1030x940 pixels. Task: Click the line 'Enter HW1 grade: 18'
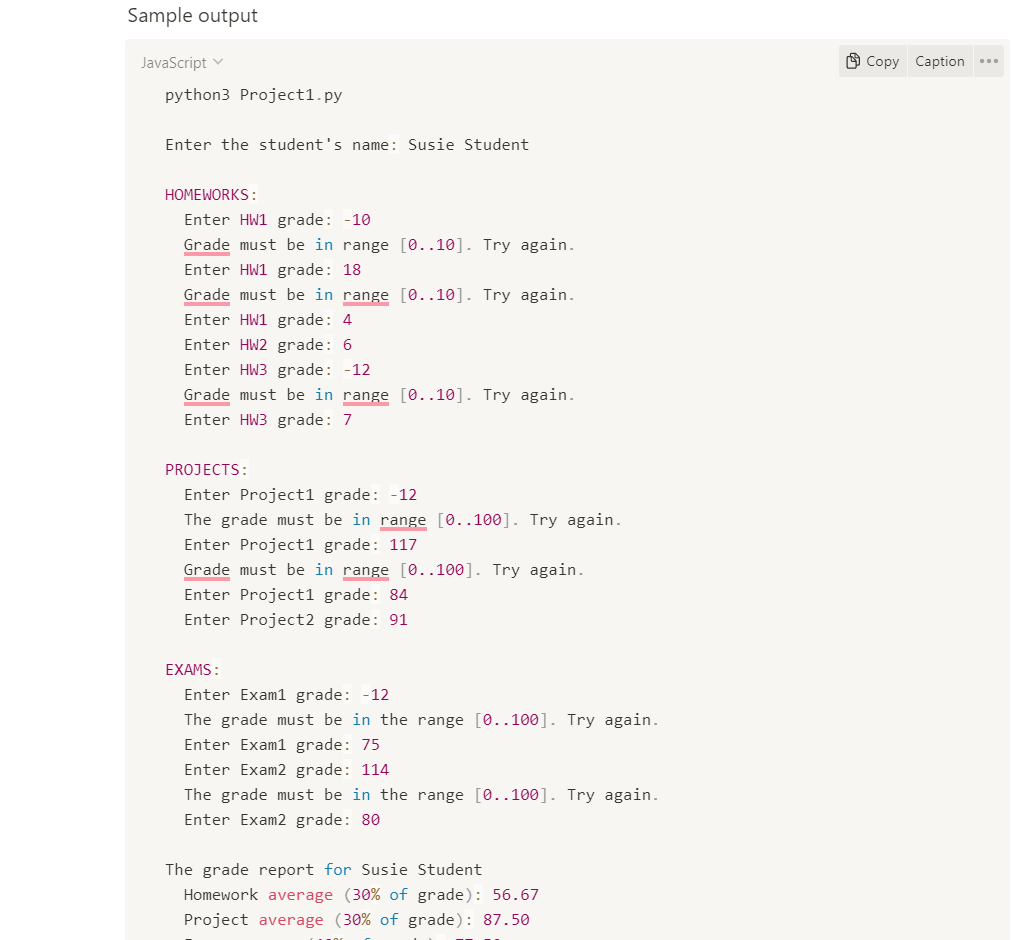[x=273, y=269]
